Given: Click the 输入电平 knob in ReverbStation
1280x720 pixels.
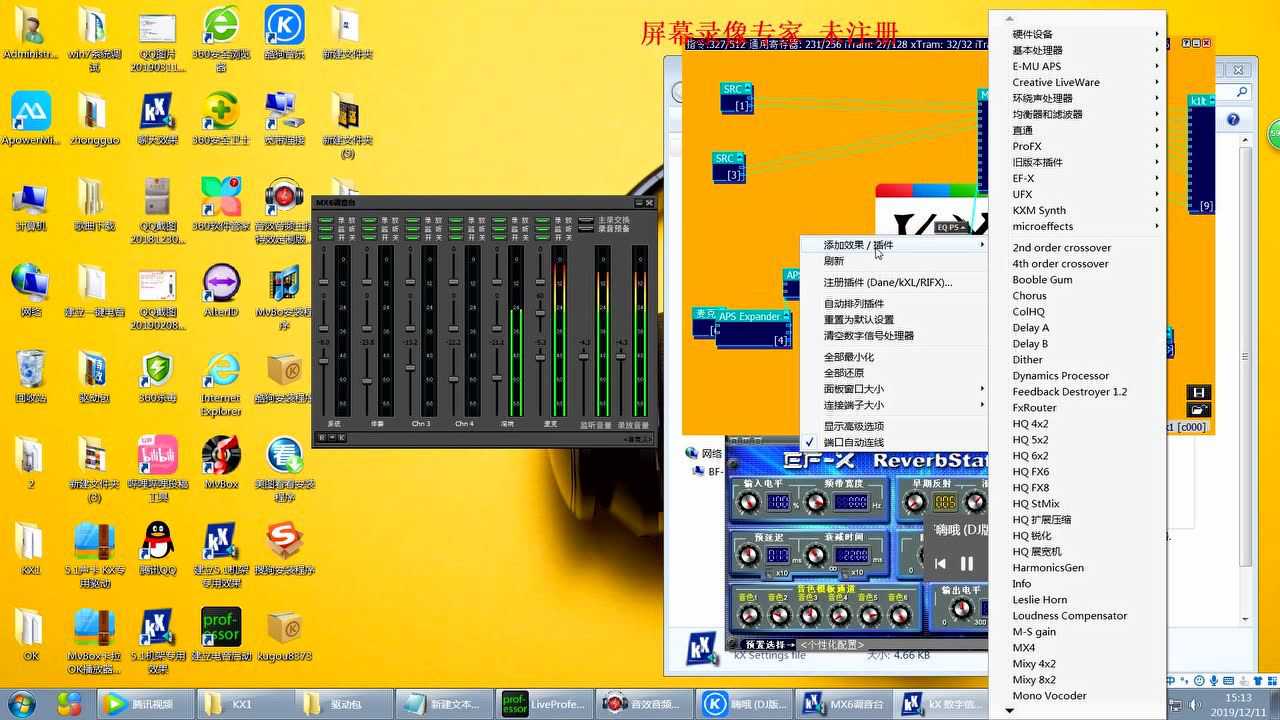Looking at the screenshot, I should (749, 503).
